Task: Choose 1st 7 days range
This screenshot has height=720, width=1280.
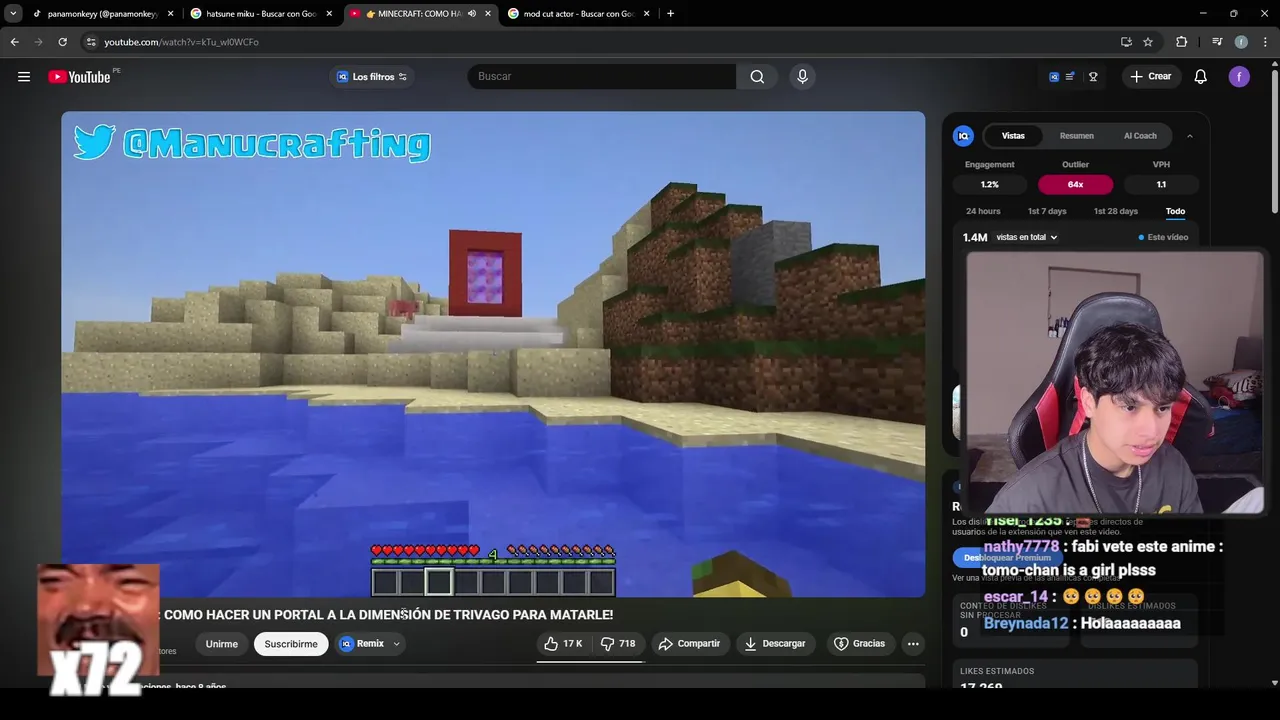Action: coord(1047,211)
